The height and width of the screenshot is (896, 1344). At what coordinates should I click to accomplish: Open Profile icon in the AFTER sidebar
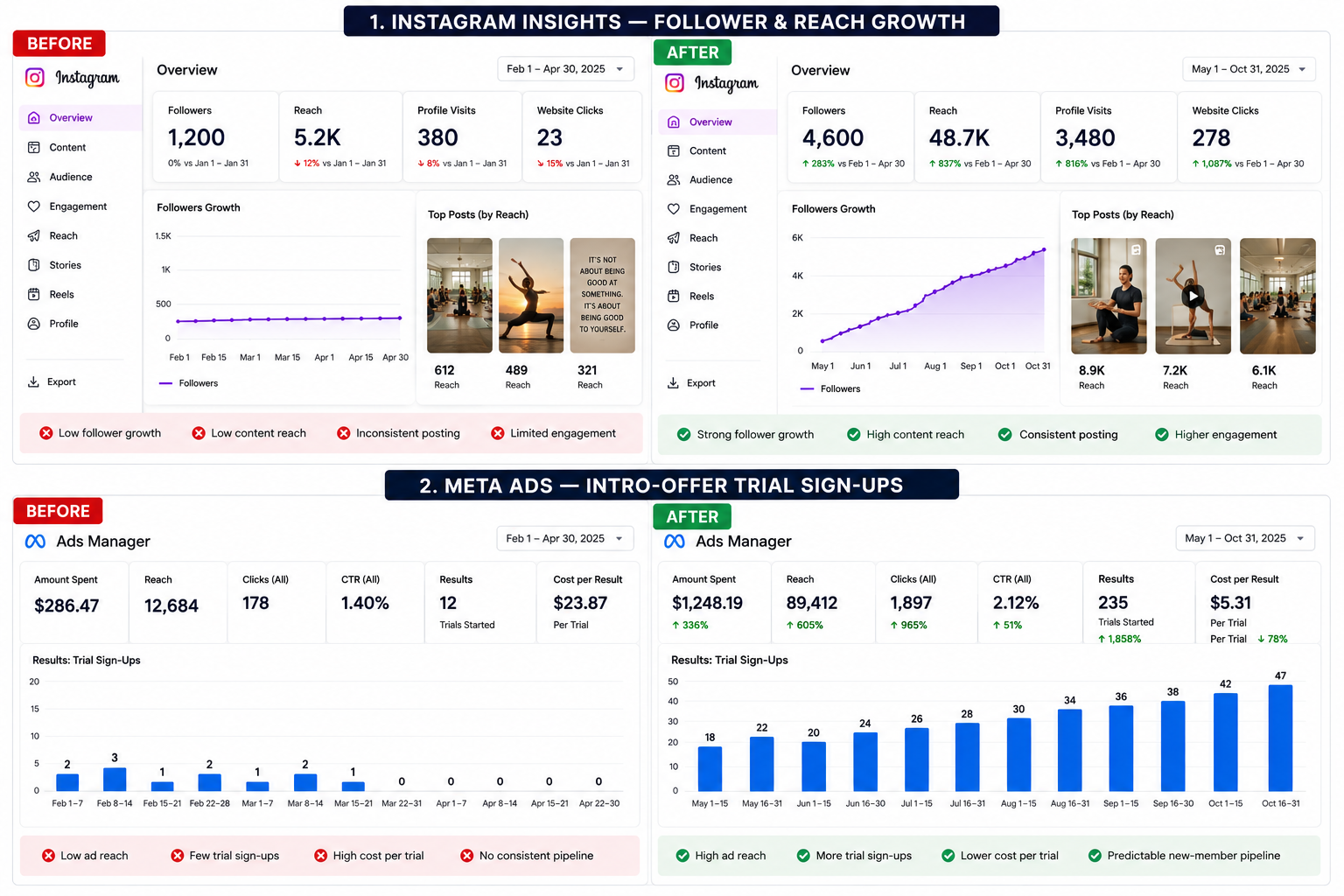(674, 325)
